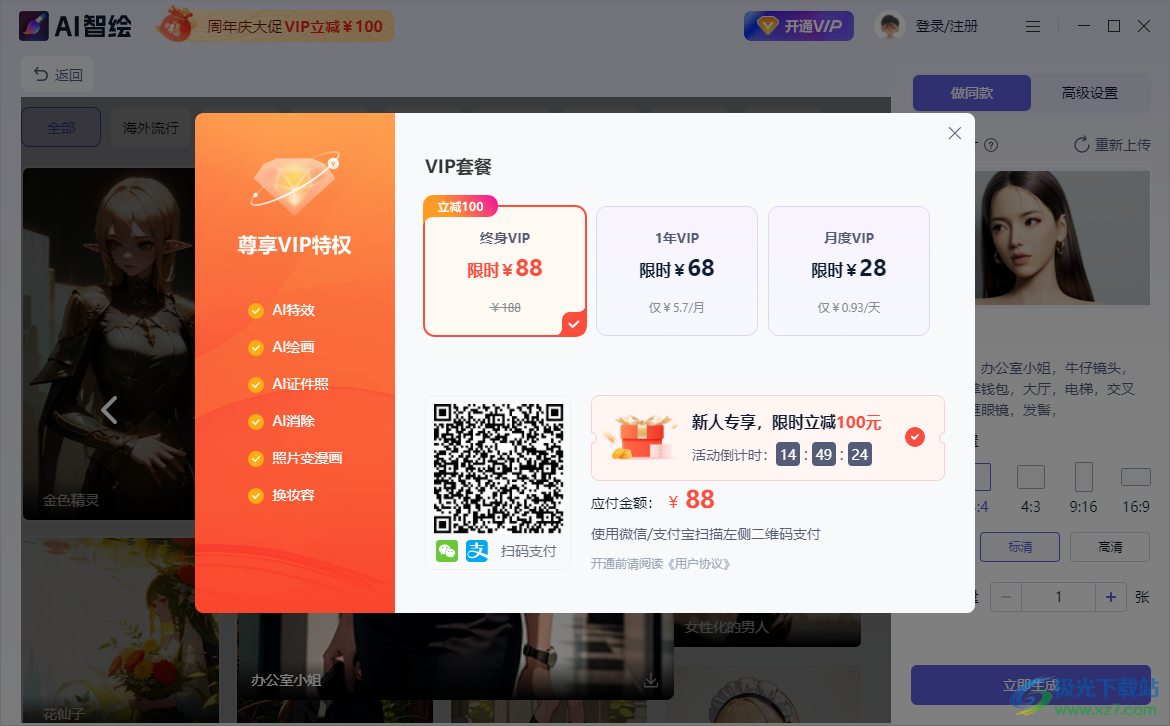Click the download icon on 办公室小姐 thumbnail
1170x726 pixels.
pyautogui.click(x=651, y=680)
